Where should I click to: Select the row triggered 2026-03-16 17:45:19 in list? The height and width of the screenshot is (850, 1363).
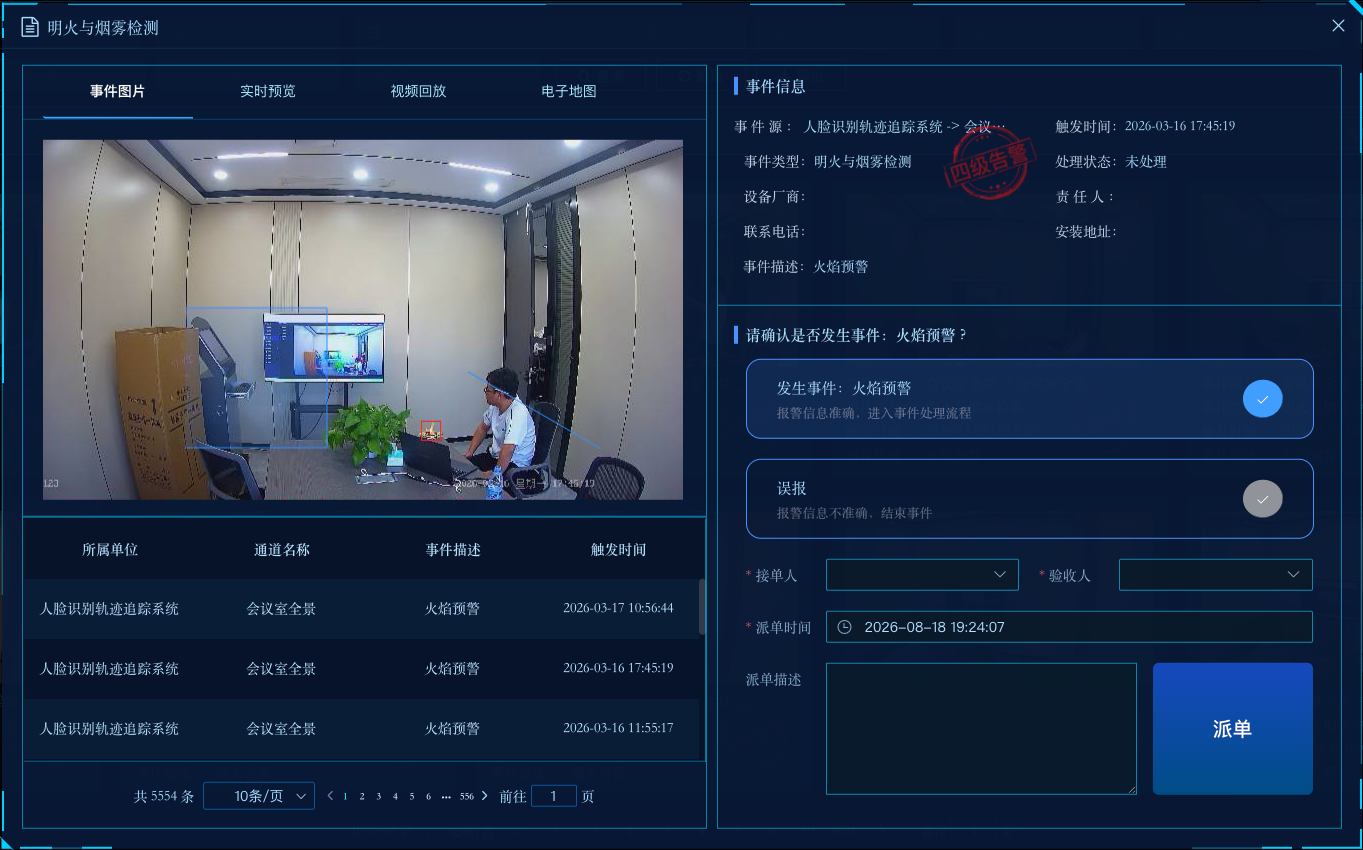pyautogui.click(x=361, y=669)
